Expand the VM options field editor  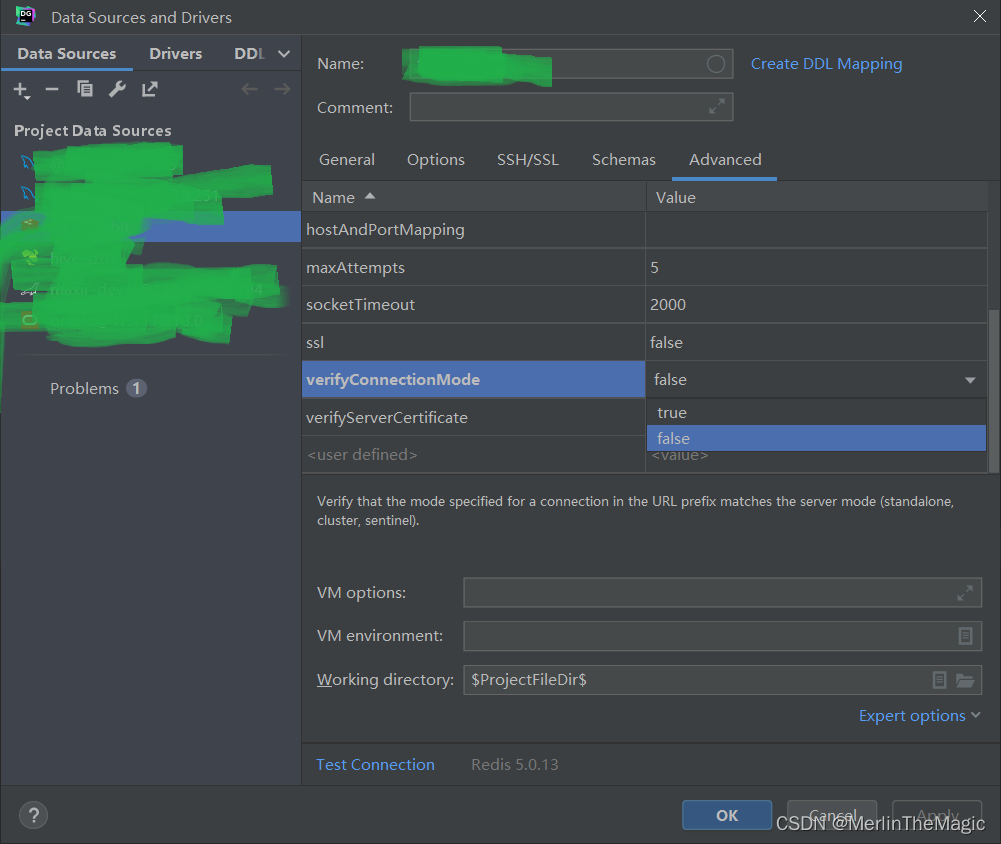[x=964, y=592]
